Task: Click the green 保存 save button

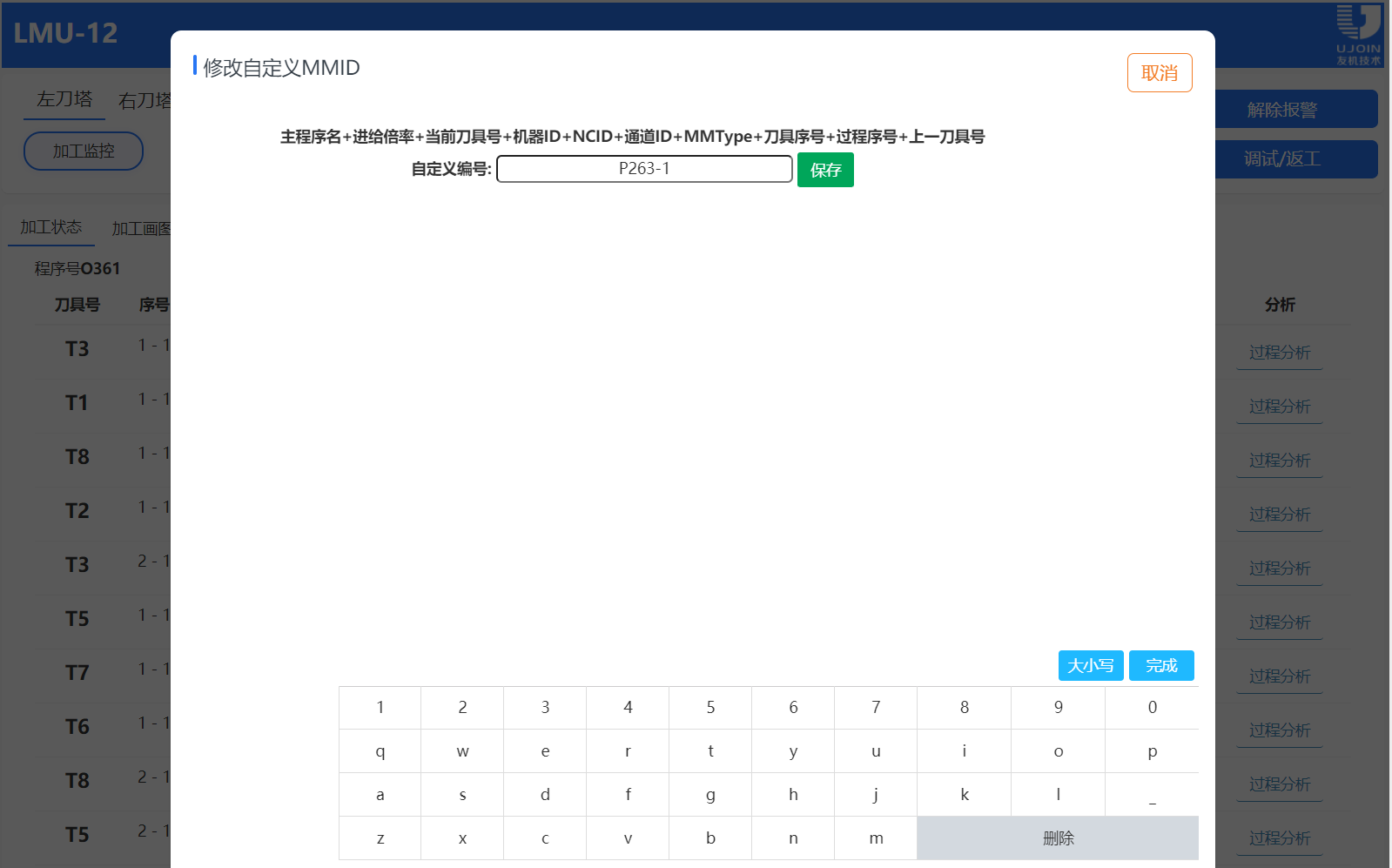Action: click(825, 170)
